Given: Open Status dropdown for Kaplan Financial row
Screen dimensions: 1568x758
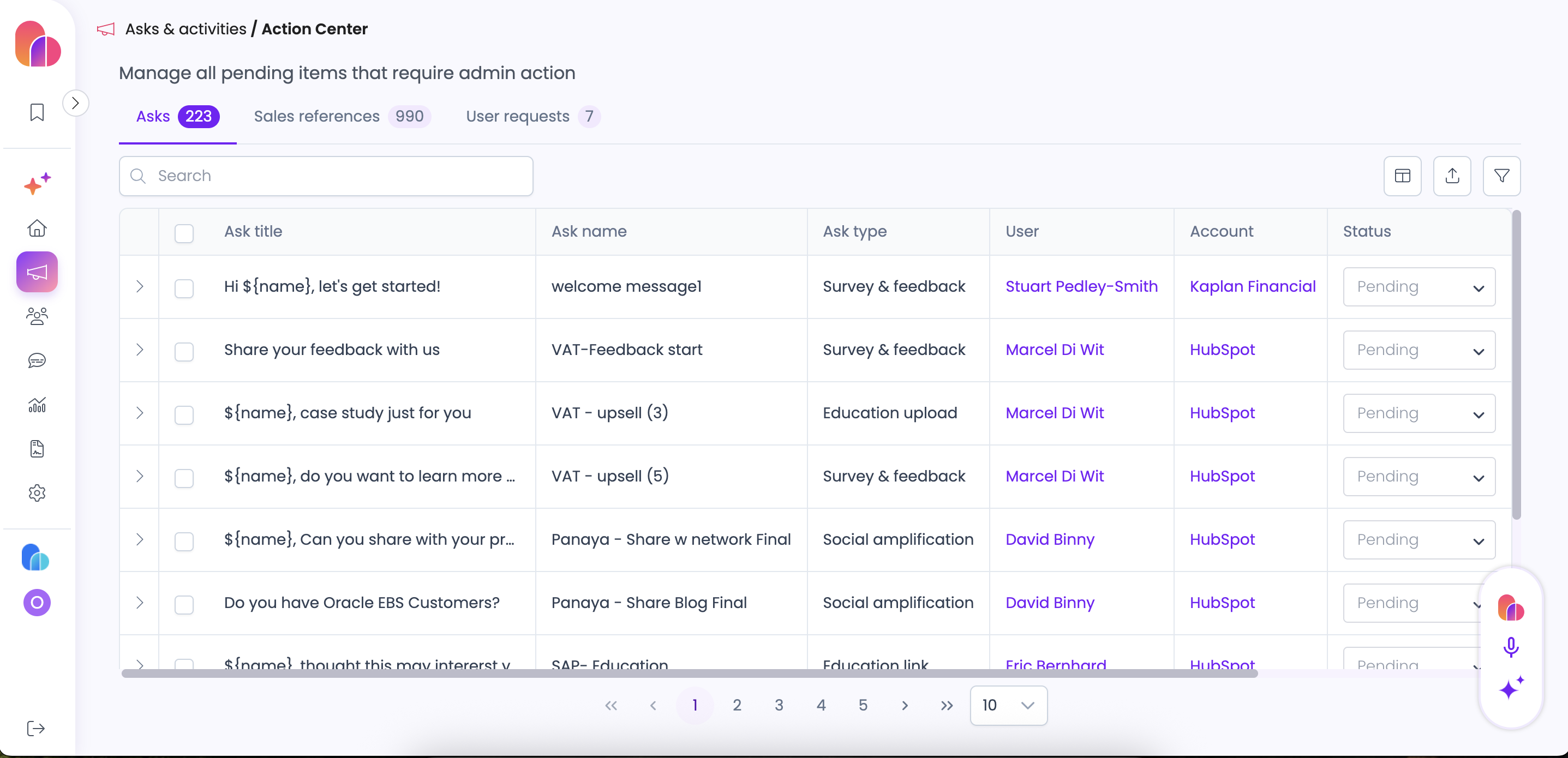Looking at the screenshot, I should 1419,287.
